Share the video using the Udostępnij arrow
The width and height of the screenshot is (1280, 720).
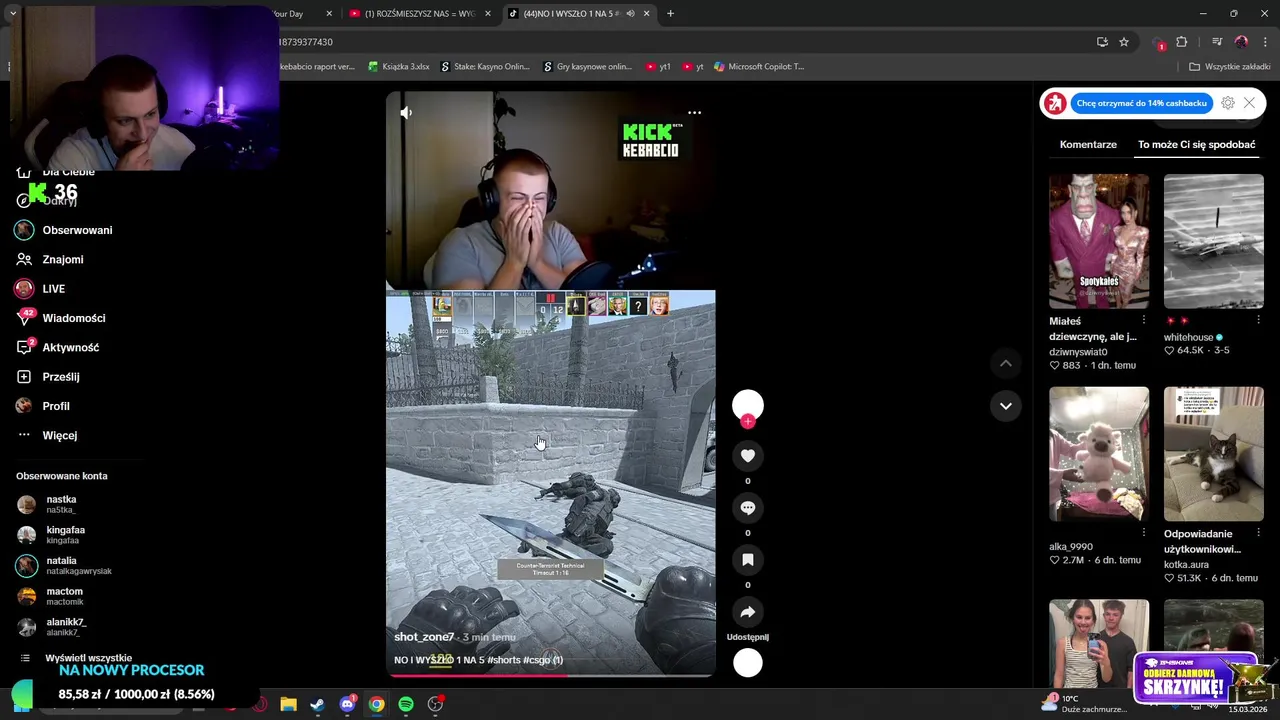748,612
